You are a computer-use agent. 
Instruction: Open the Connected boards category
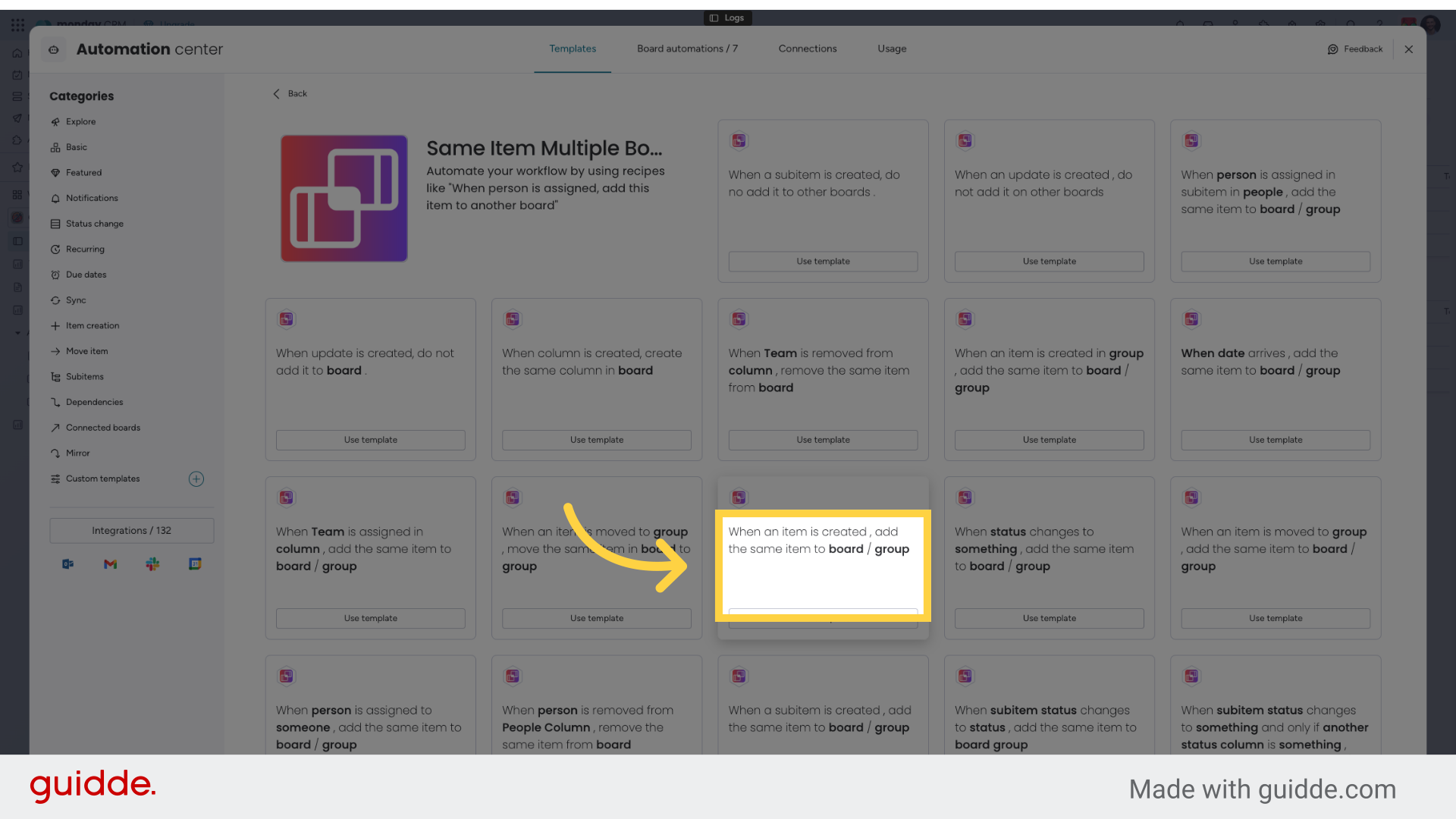coord(102,428)
